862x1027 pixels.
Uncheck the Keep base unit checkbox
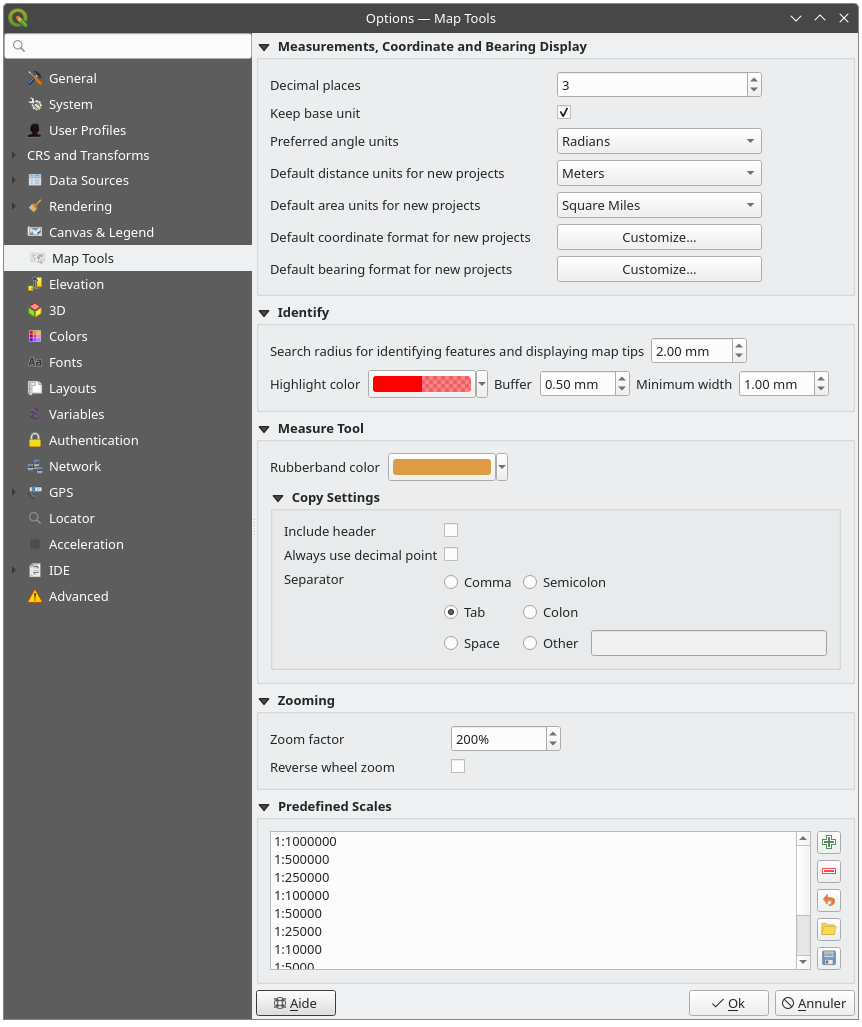pos(564,113)
